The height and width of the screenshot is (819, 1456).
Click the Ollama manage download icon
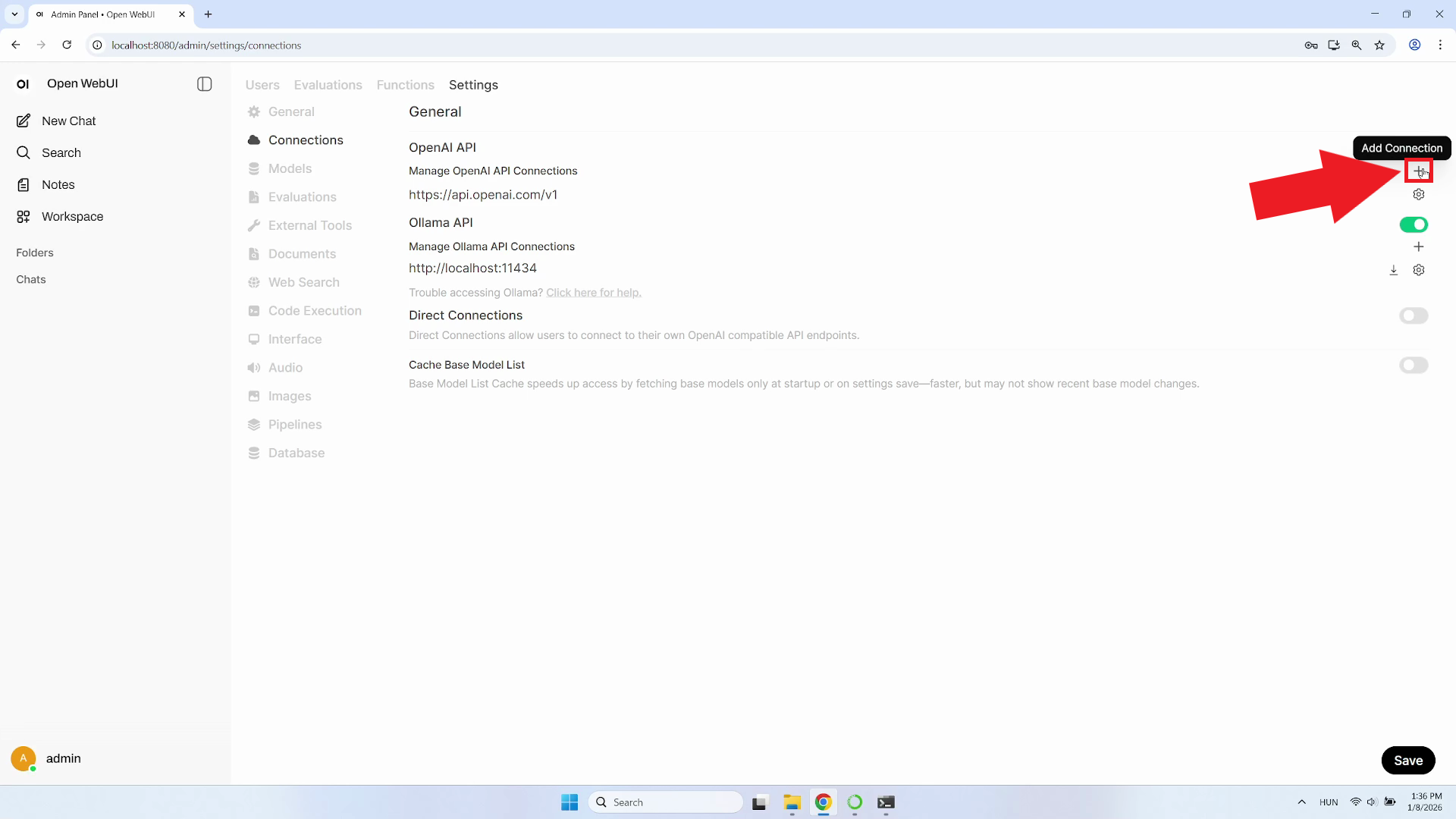(x=1393, y=271)
